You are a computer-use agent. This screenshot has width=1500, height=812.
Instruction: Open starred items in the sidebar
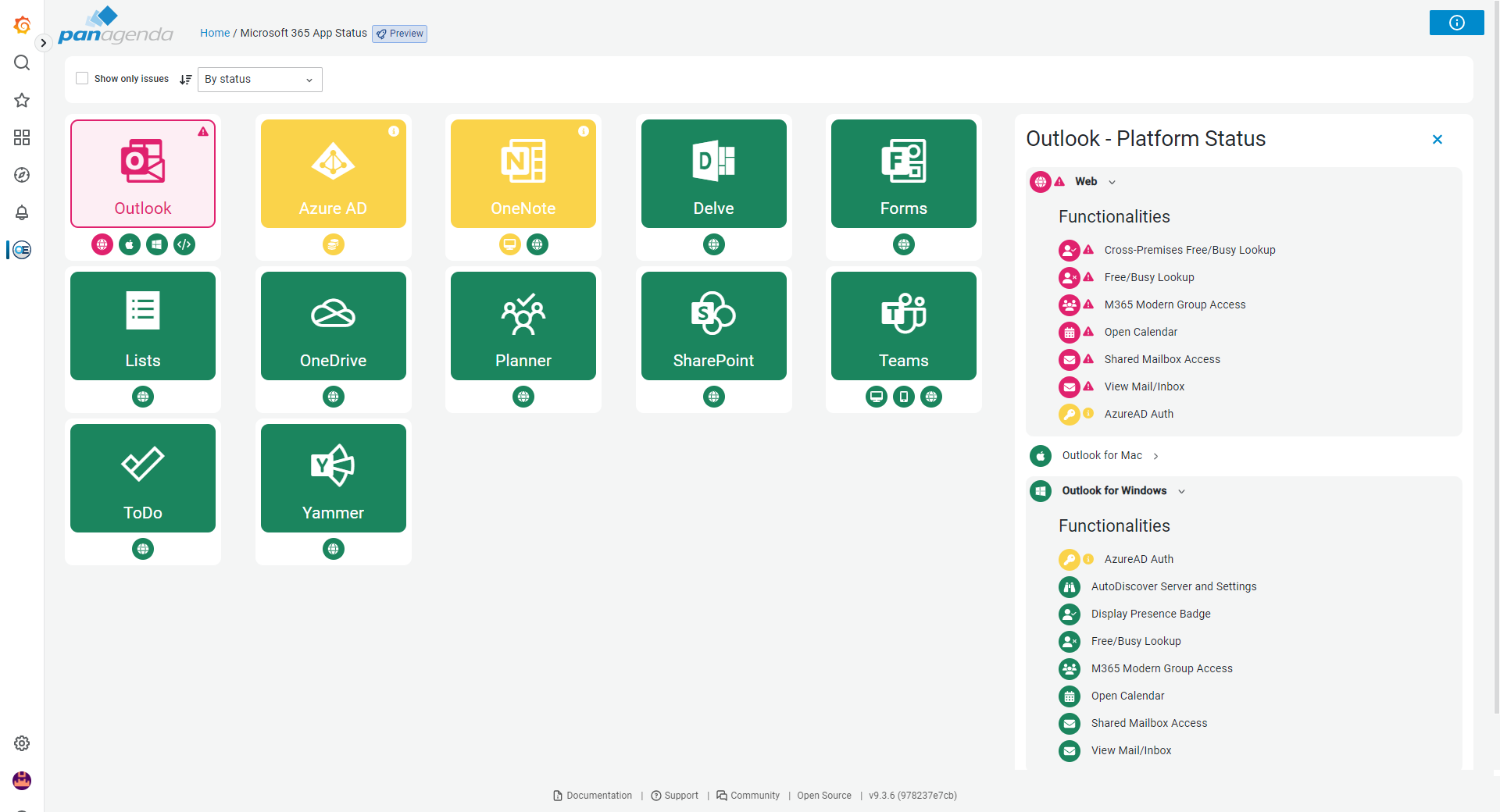(x=22, y=100)
